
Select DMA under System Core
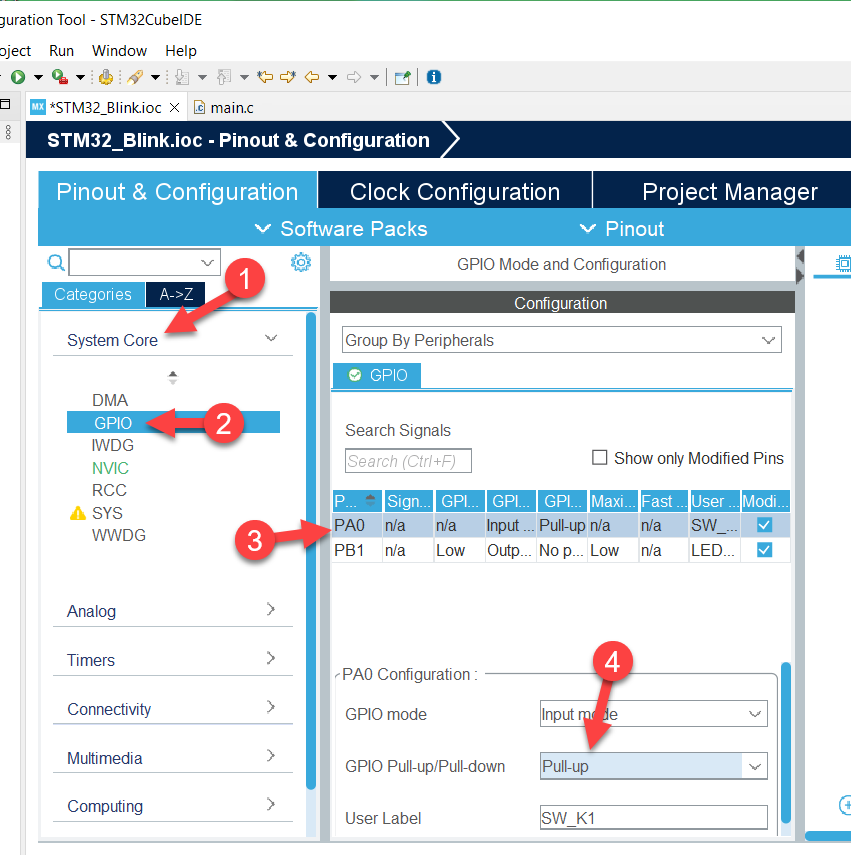point(110,400)
